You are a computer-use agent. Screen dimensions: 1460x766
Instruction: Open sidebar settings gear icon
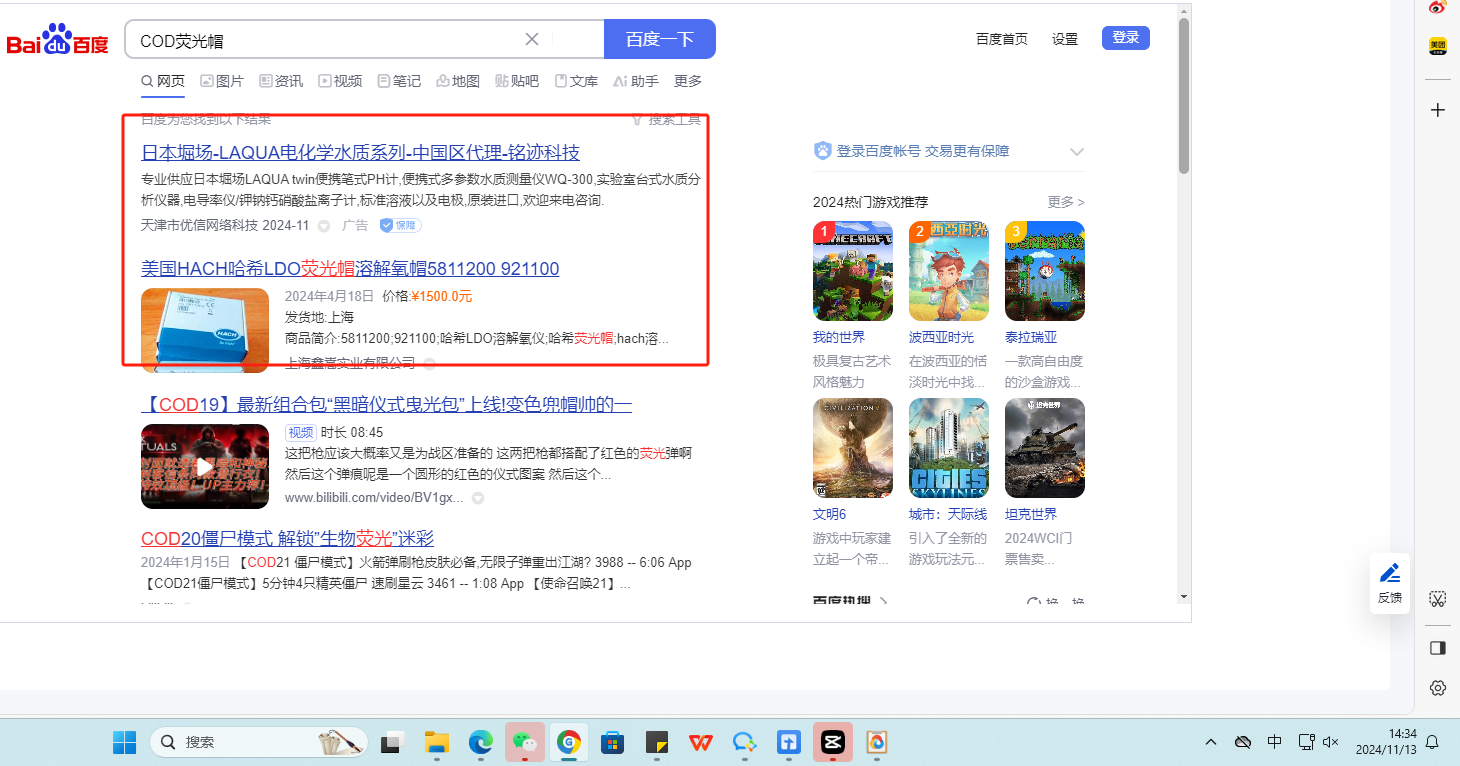[x=1438, y=688]
